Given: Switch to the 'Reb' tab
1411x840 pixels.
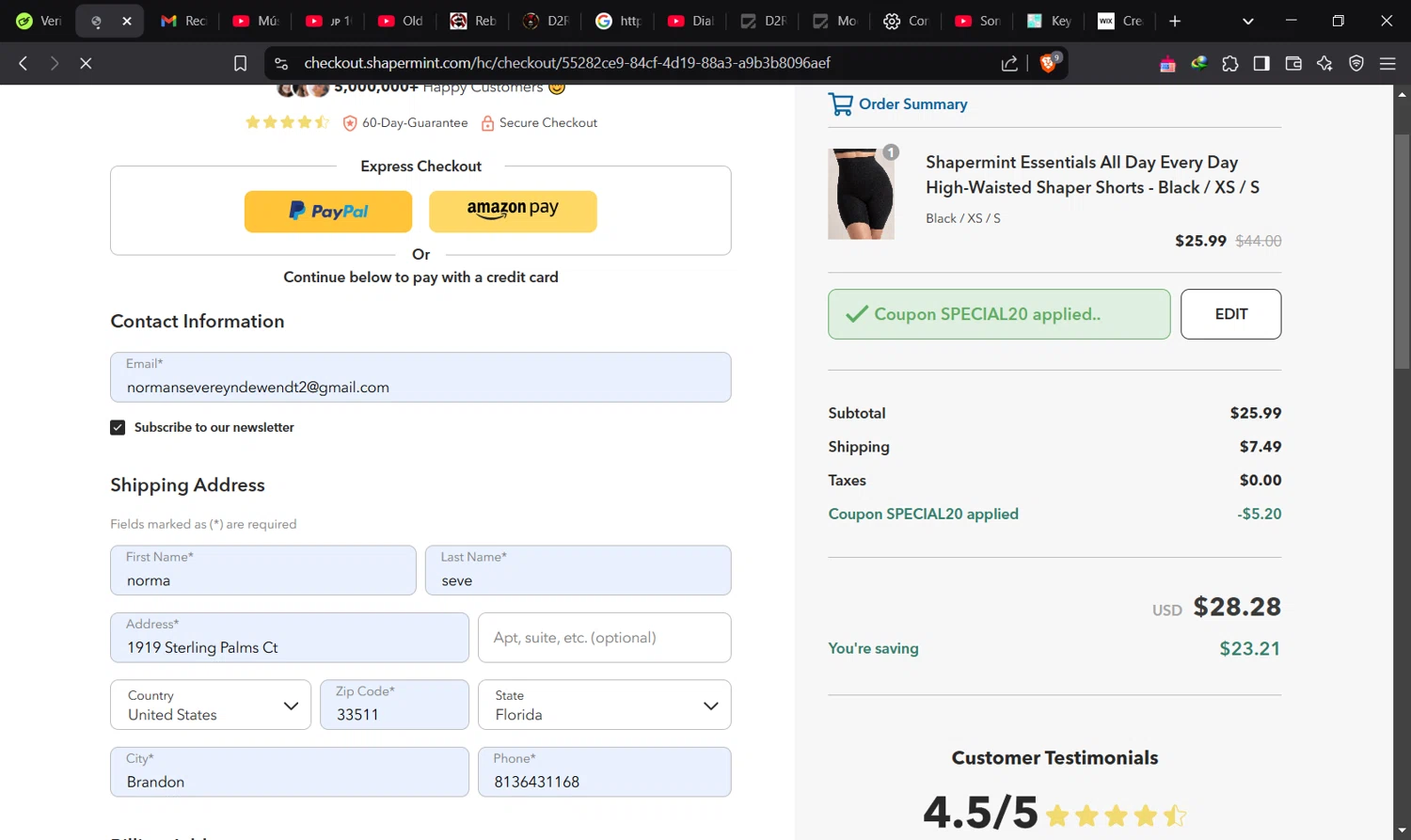Looking at the screenshot, I should click(473, 21).
